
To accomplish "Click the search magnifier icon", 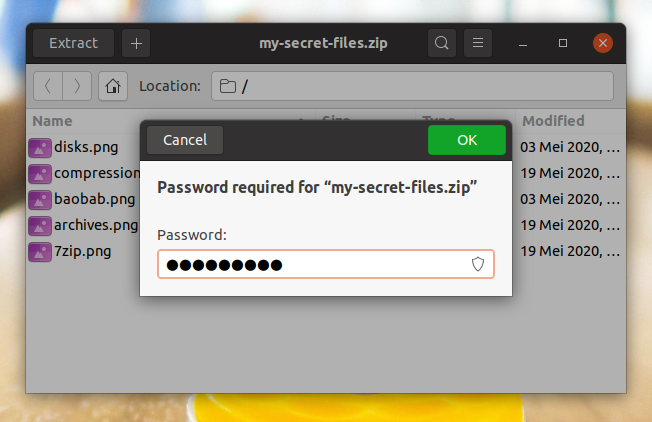I will 442,43.
